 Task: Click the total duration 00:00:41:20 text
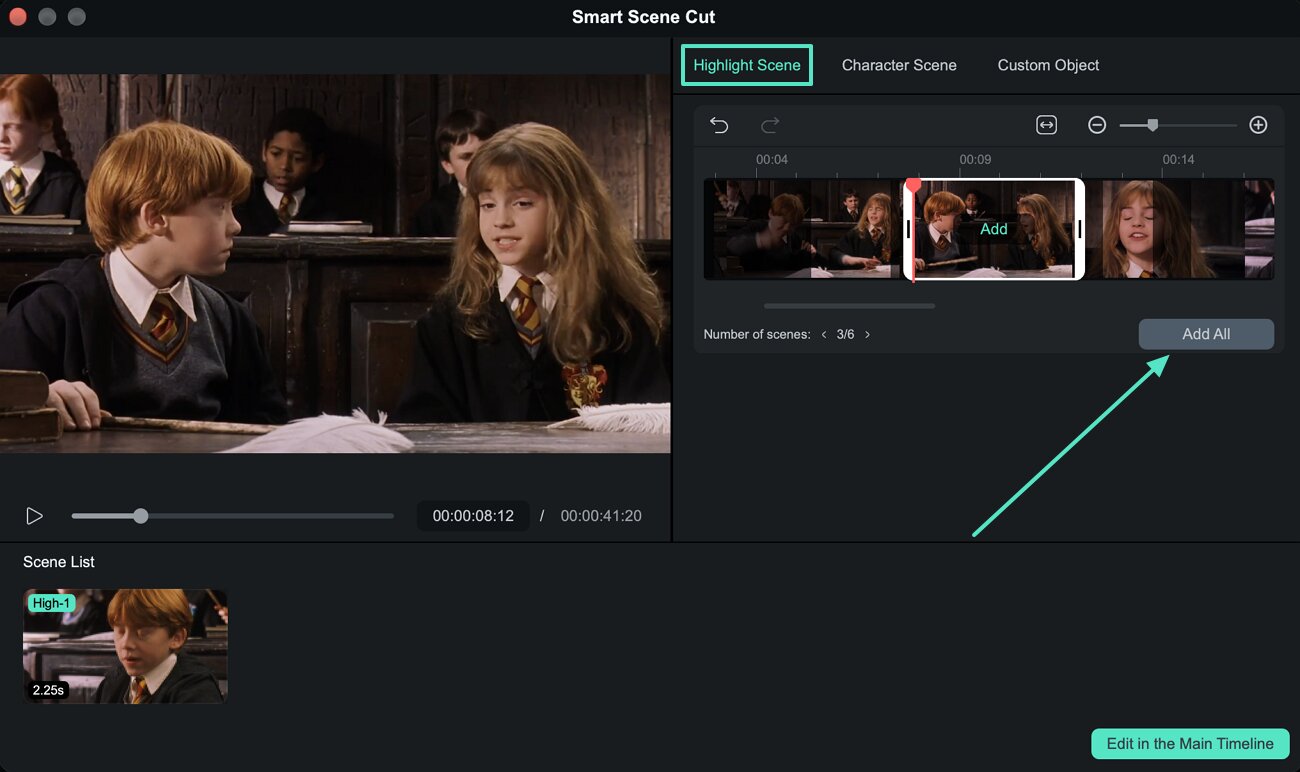click(x=601, y=516)
